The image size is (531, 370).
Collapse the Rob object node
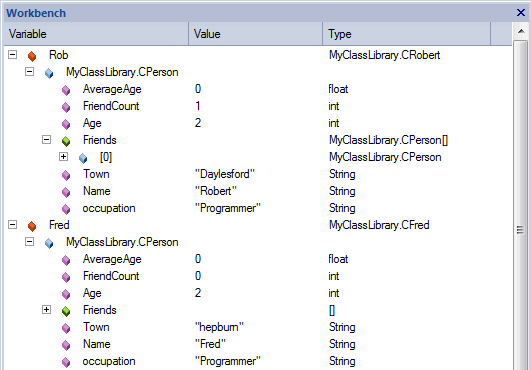point(13,55)
